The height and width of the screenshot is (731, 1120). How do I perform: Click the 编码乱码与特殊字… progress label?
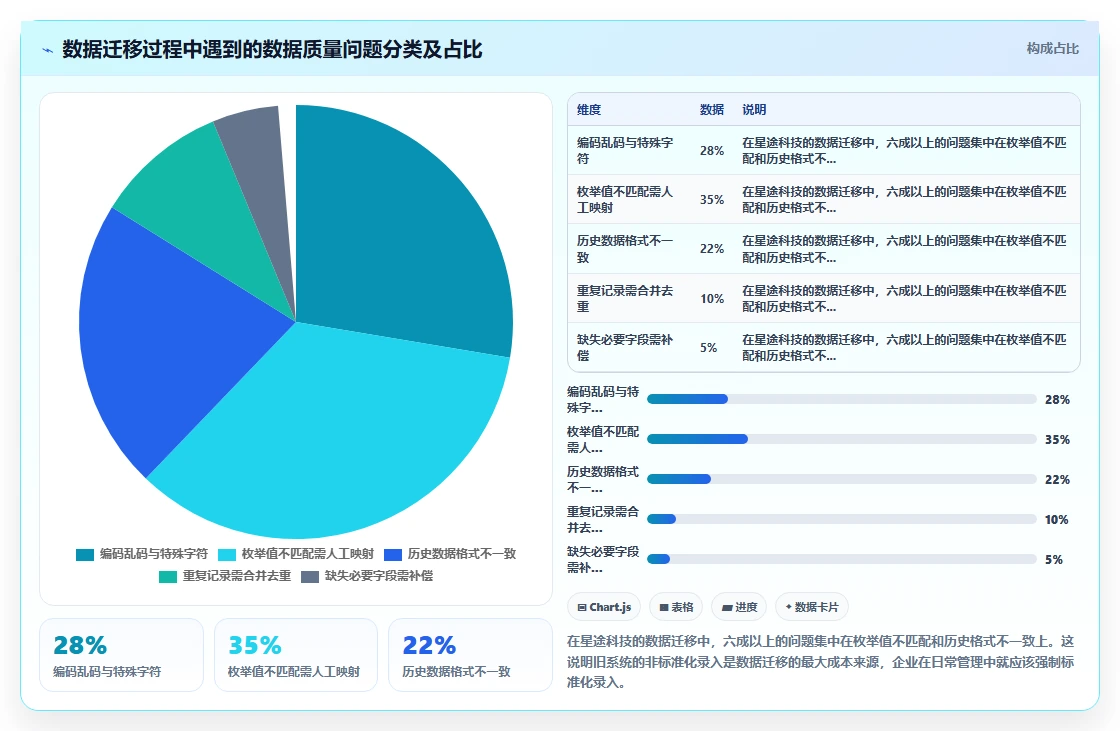click(x=604, y=399)
